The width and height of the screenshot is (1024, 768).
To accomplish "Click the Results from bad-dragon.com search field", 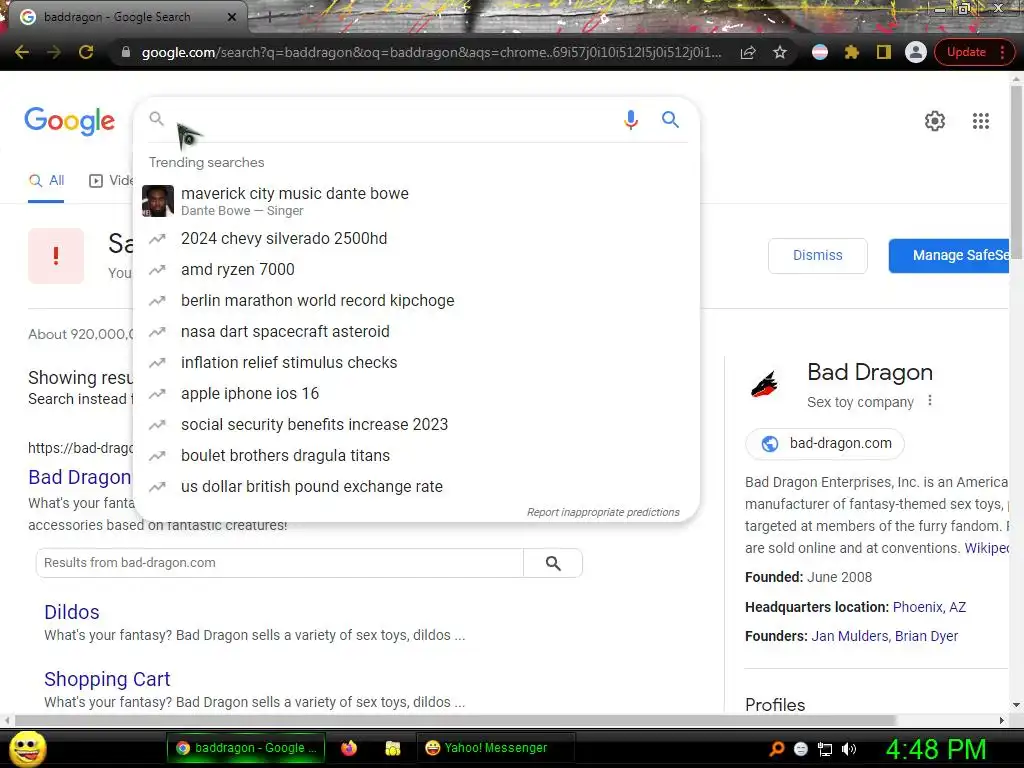I will coord(280,563).
